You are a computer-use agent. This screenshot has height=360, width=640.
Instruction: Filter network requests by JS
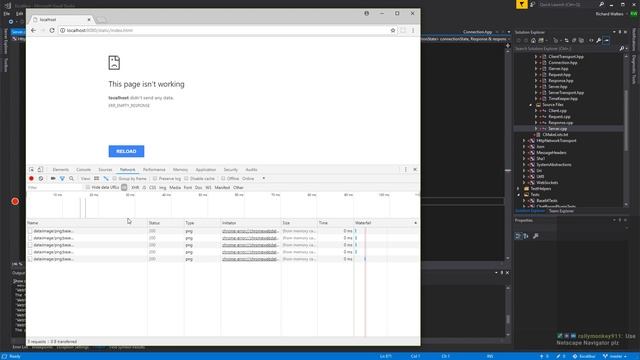point(144,188)
